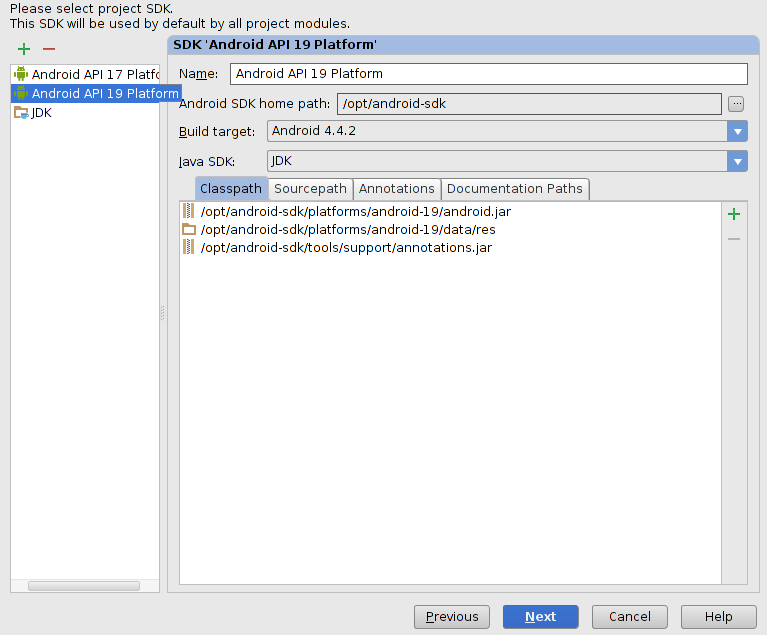
Task: Click the jar icon next to annotations.jar
Action: [189, 247]
